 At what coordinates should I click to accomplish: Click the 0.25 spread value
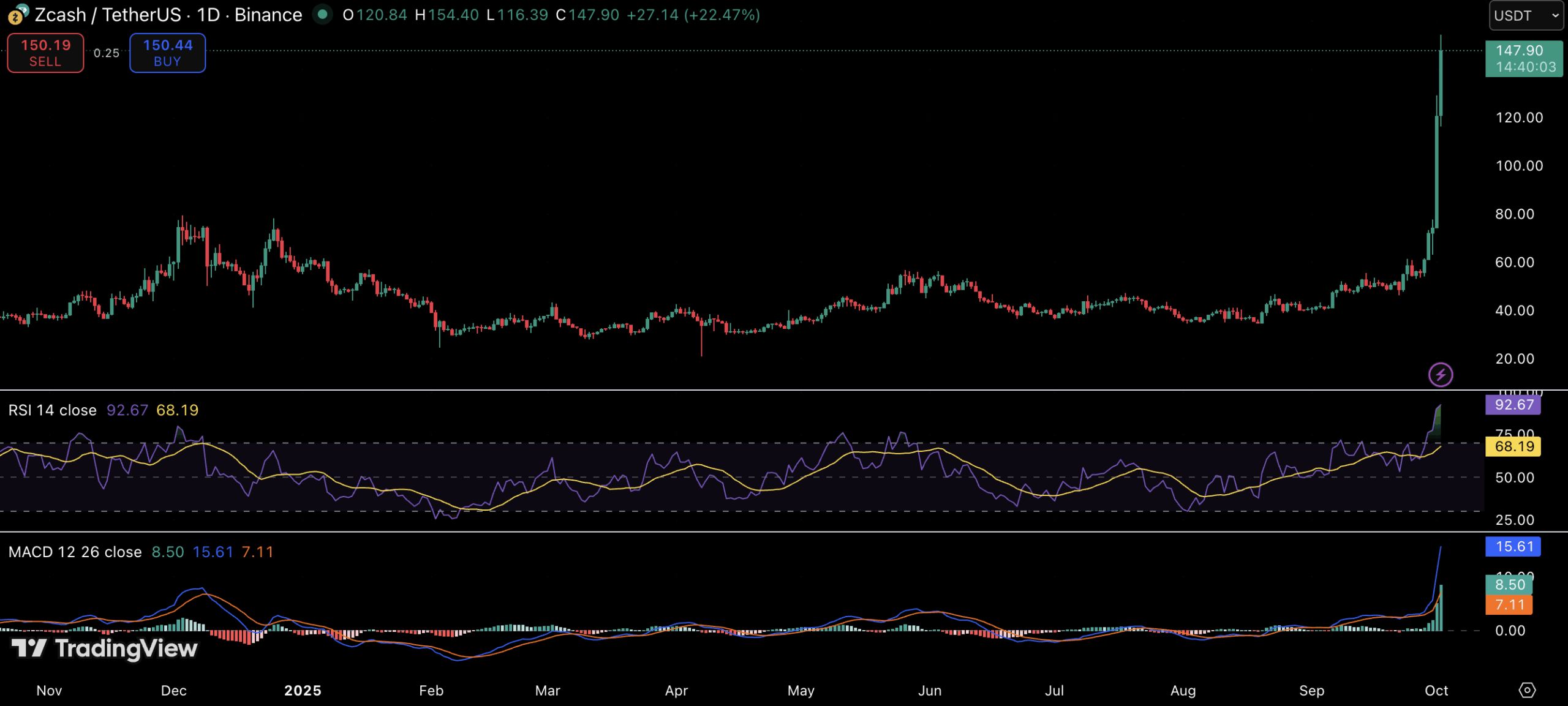107,53
